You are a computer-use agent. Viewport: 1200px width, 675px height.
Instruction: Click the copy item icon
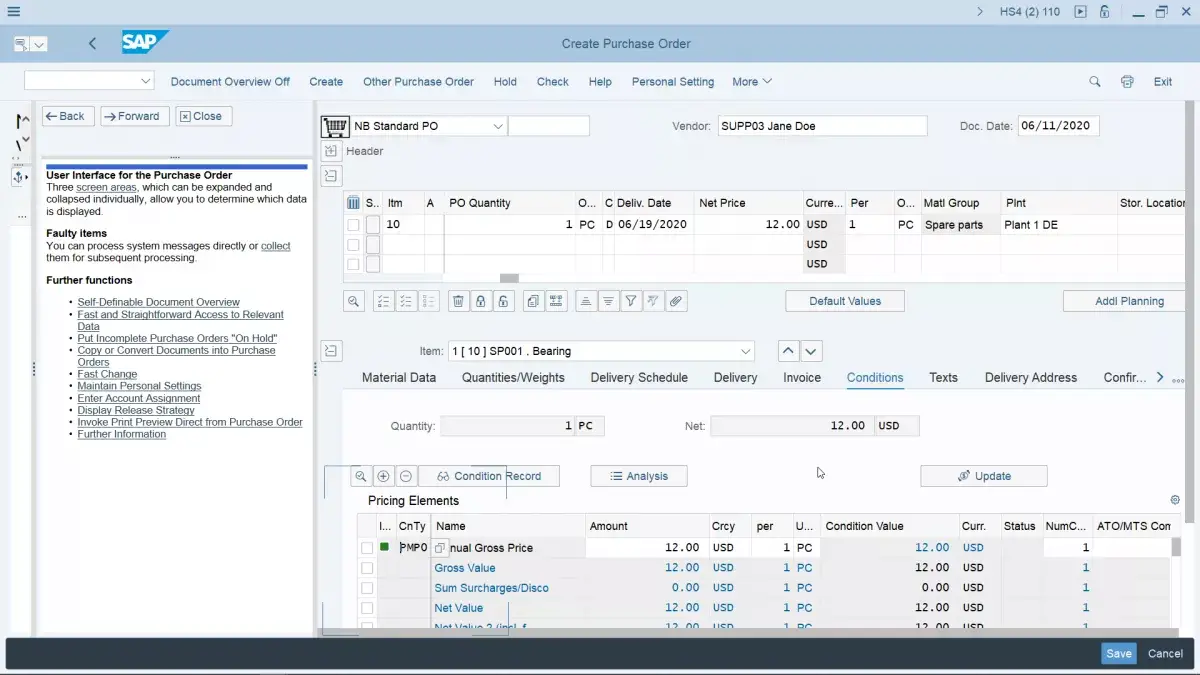(534, 301)
